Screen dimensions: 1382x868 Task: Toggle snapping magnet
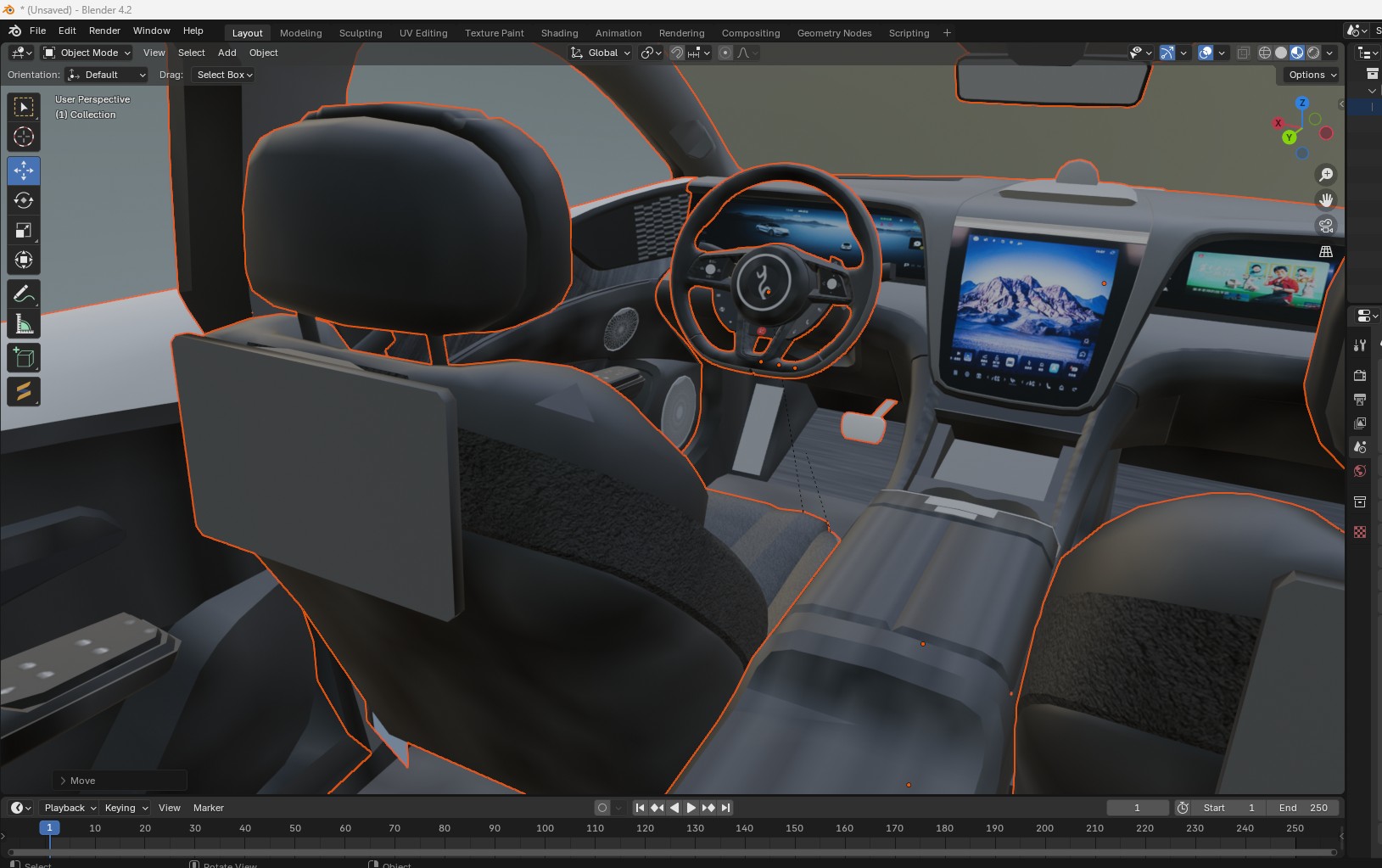676,53
